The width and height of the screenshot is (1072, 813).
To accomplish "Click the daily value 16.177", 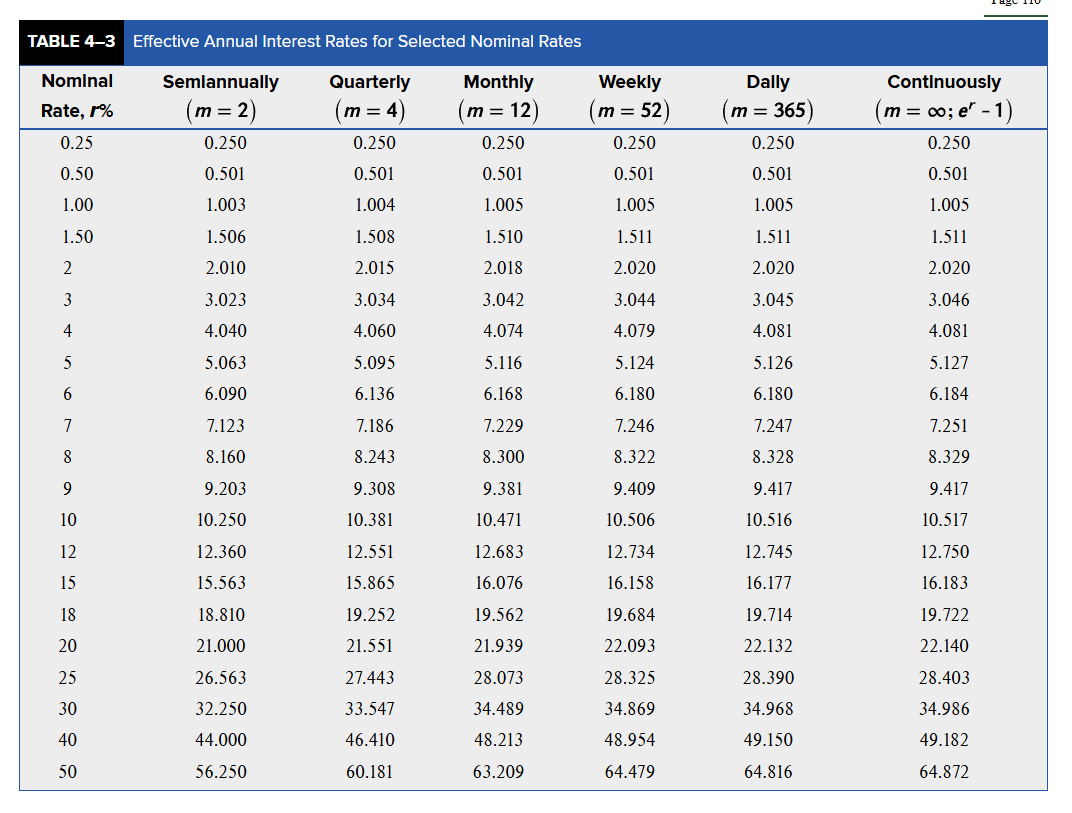I will [x=768, y=583].
